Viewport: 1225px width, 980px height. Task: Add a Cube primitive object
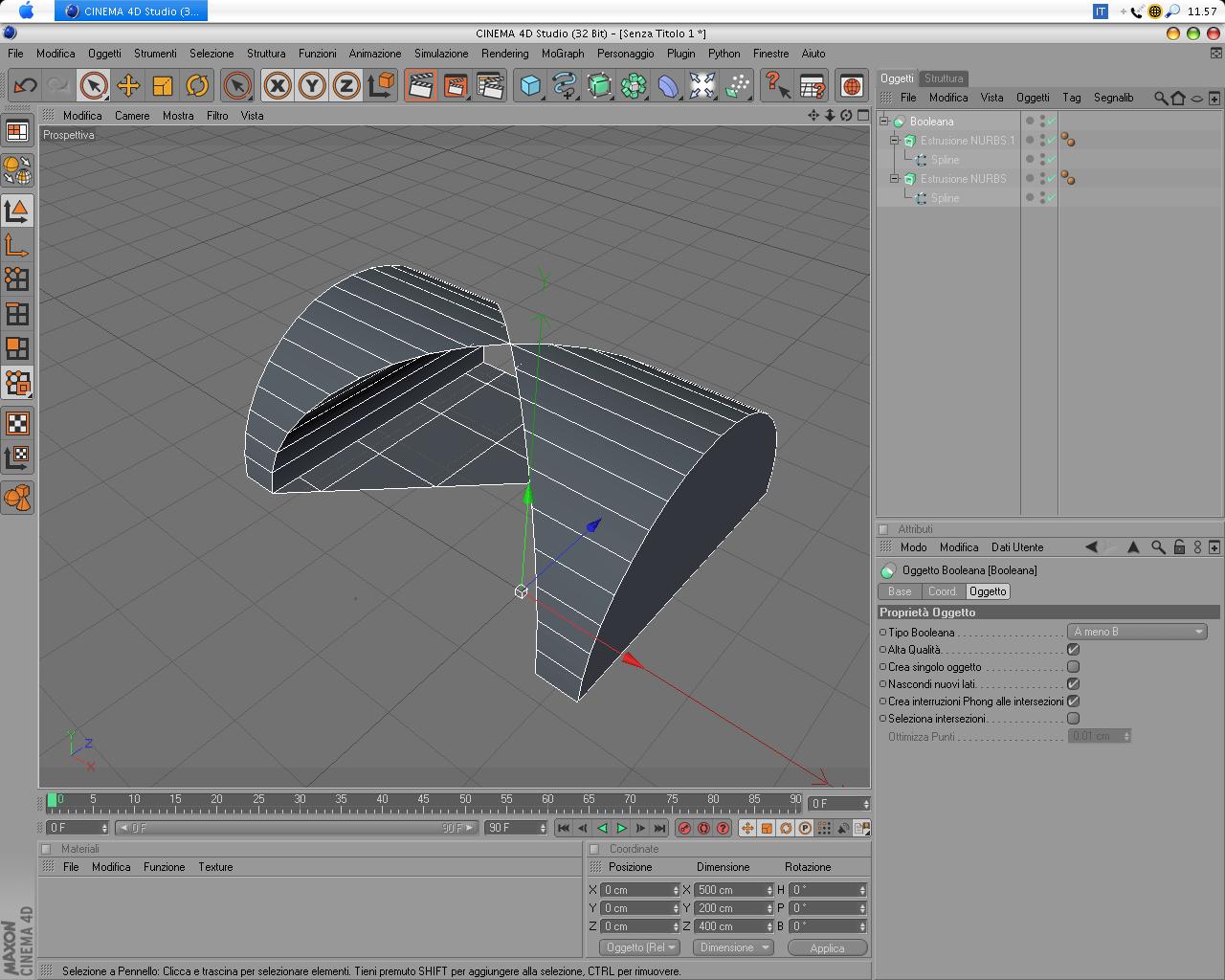click(529, 86)
